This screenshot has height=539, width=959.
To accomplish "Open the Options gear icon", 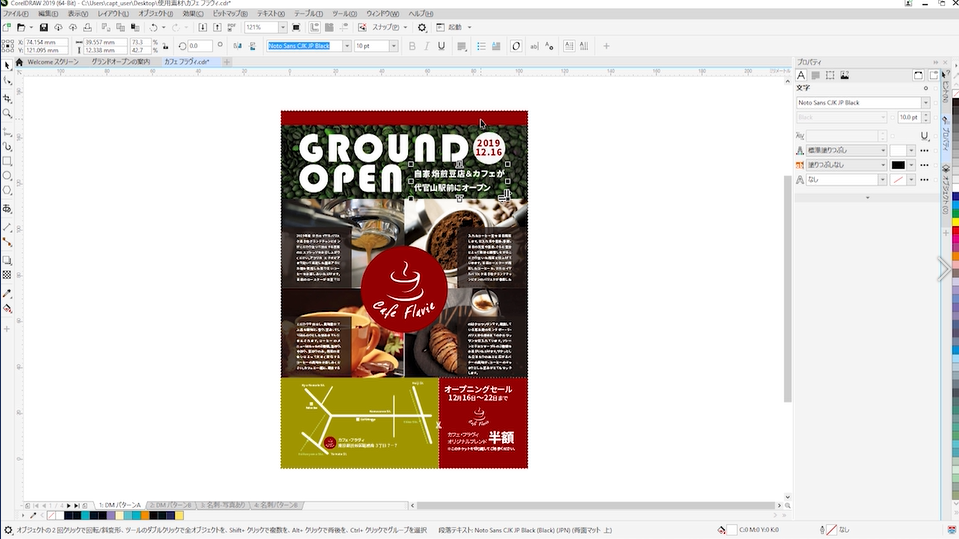I will click(422, 28).
